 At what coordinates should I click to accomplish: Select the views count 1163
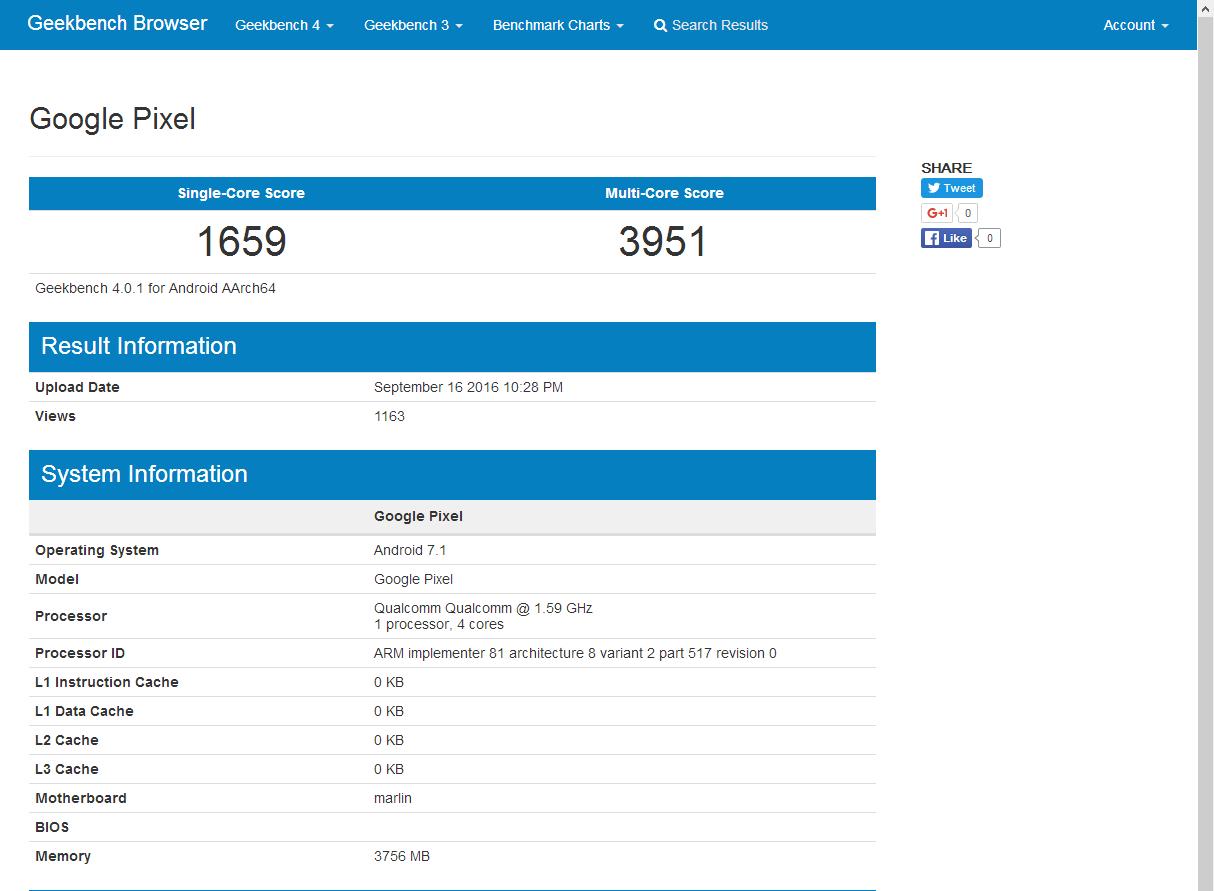point(389,416)
